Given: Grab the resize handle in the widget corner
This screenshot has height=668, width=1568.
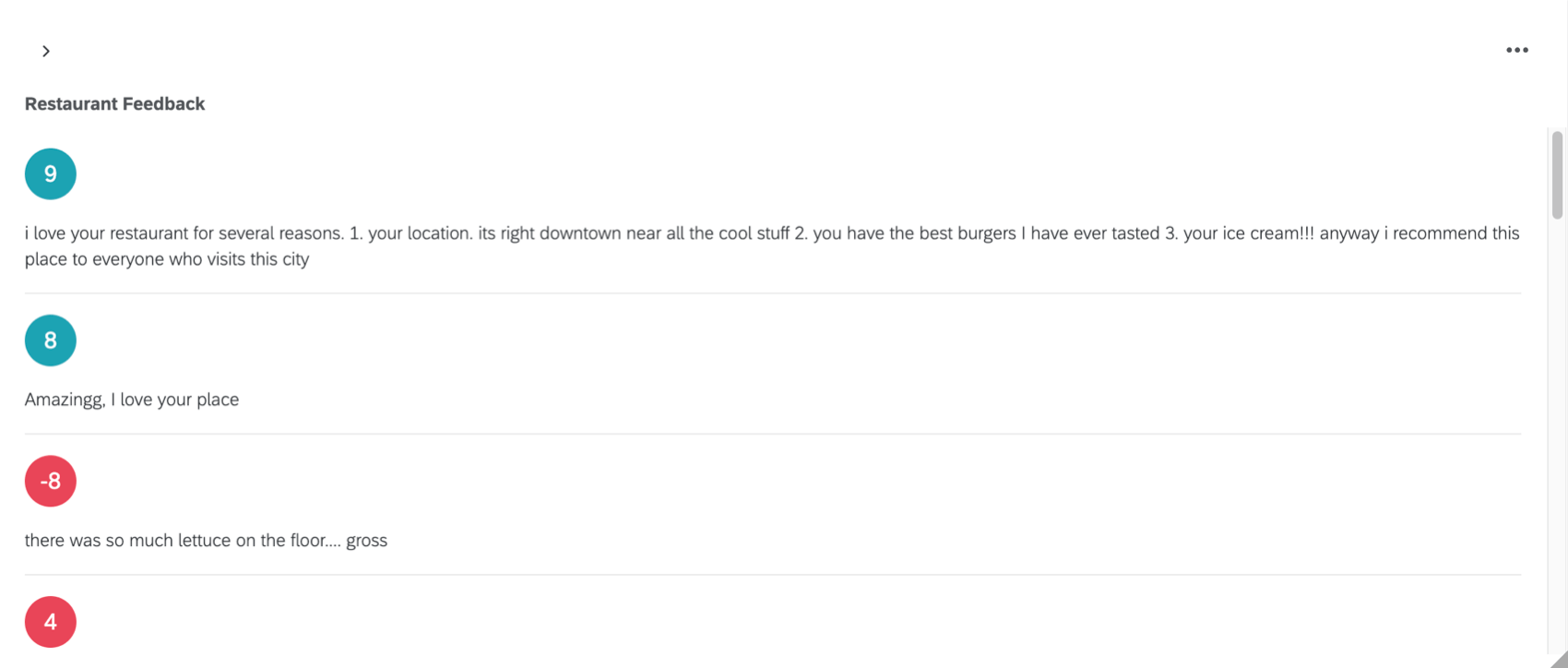Looking at the screenshot, I should click(1558, 659).
